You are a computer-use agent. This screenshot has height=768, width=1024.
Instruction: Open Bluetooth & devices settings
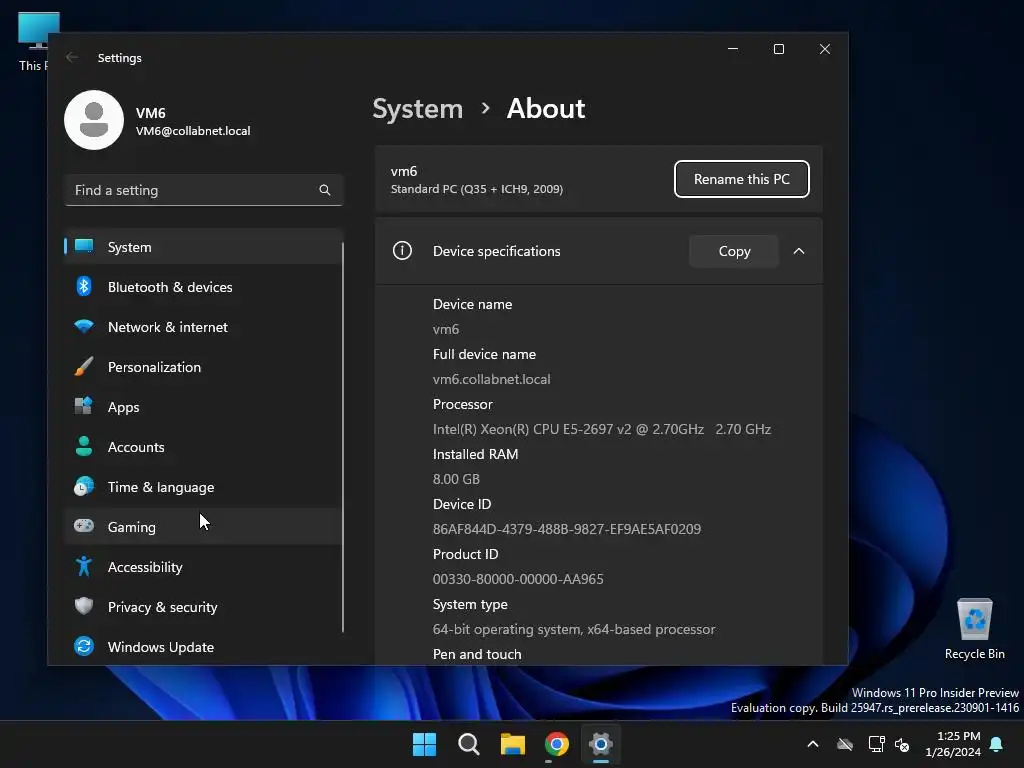coord(203,287)
